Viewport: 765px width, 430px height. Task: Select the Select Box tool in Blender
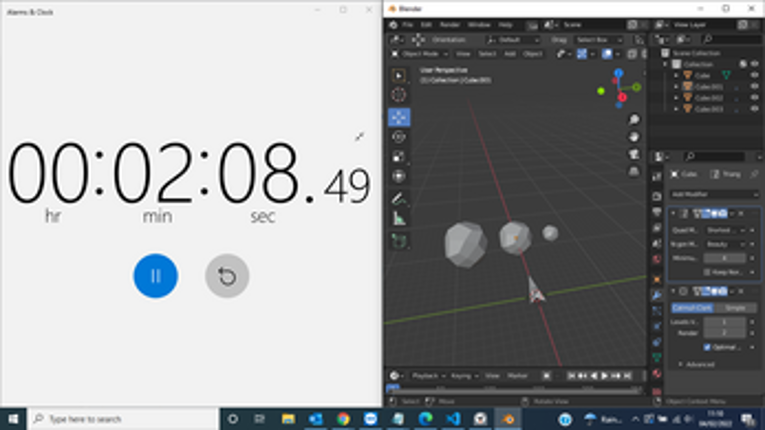399,76
